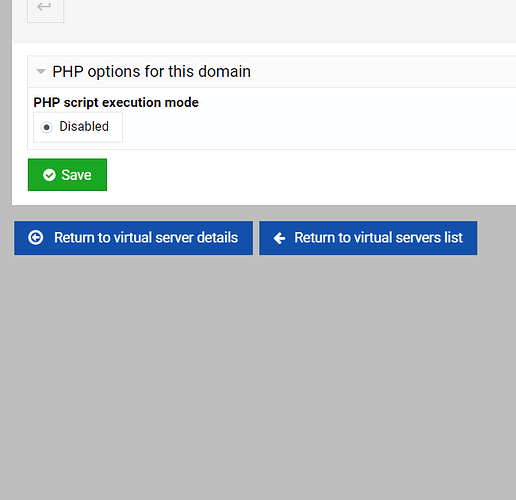The height and width of the screenshot is (500, 516).
Task: Select the Disabled radio button
Action: [47, 127]
